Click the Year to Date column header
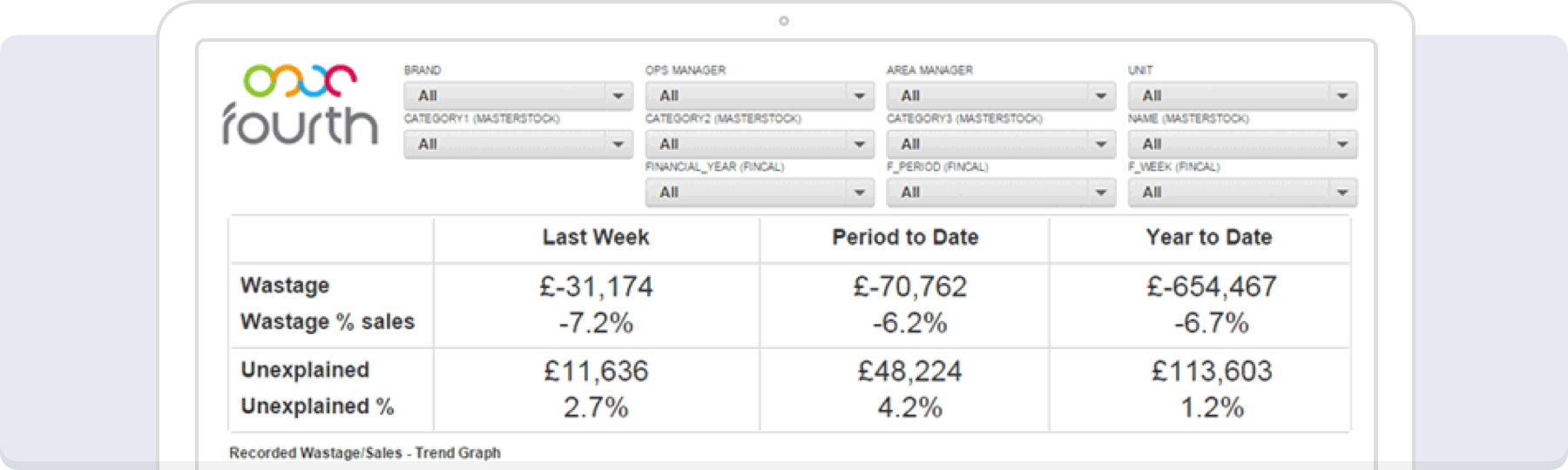Viewport: 1568px width, 470px height. [x=1209, y=238]
